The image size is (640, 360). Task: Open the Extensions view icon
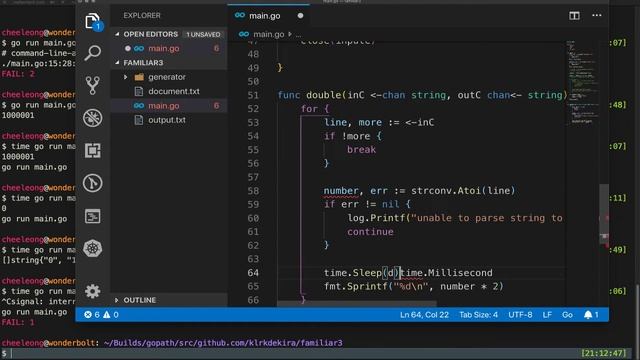pos(93,151)
